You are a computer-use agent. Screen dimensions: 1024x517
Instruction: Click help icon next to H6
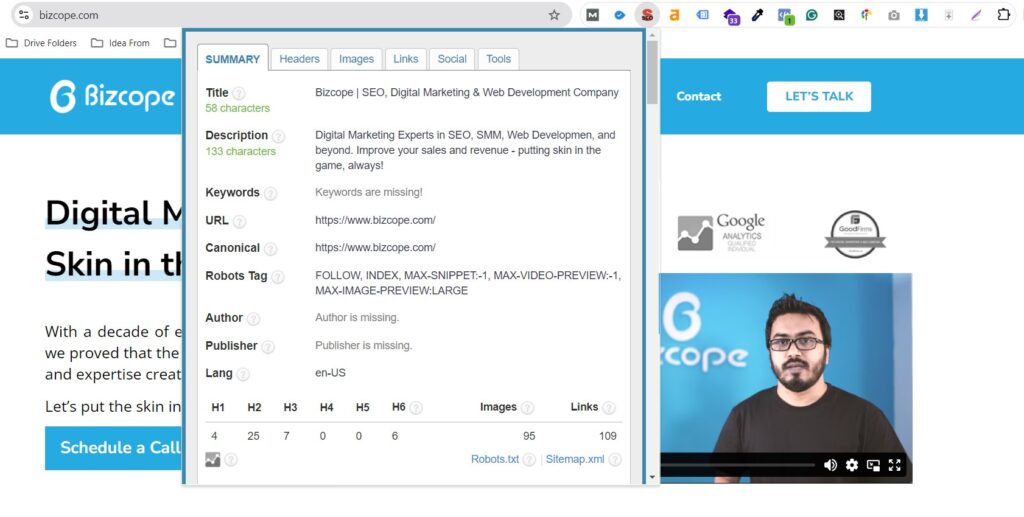(x=416, y=408)
